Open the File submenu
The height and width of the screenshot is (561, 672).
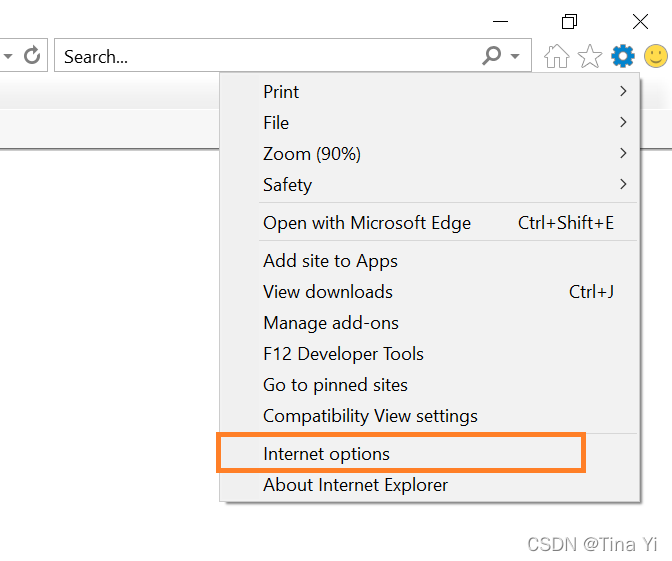[430, 123]
